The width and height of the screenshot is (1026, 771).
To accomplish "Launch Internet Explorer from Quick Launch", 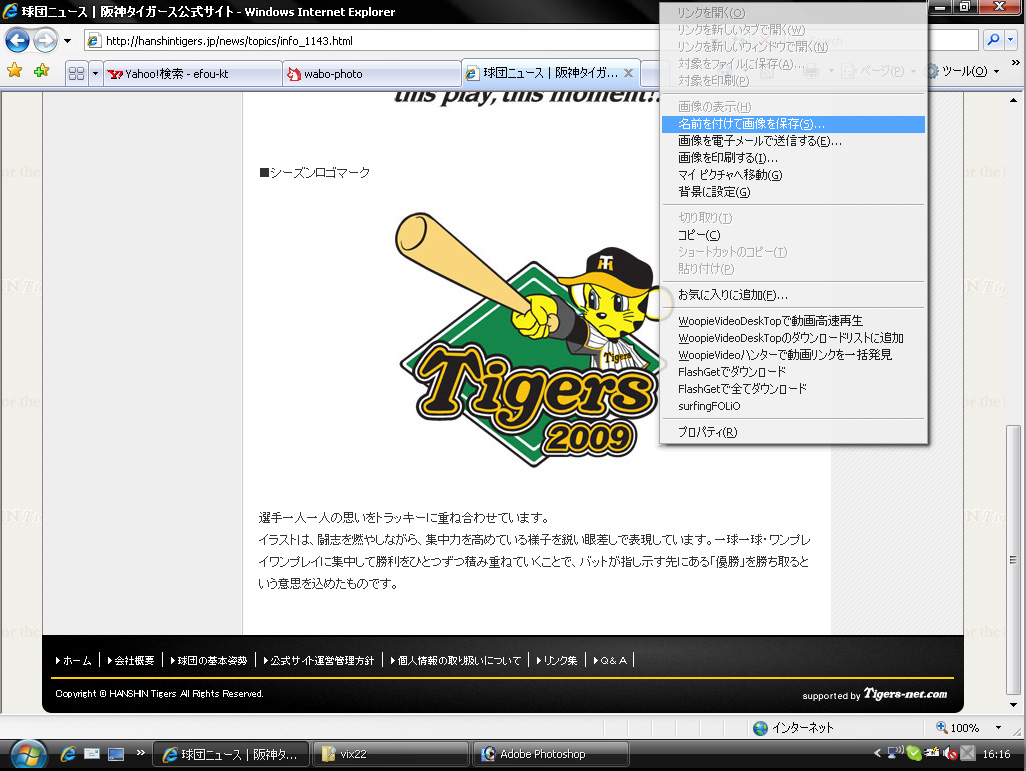I will tap(67, 754).
